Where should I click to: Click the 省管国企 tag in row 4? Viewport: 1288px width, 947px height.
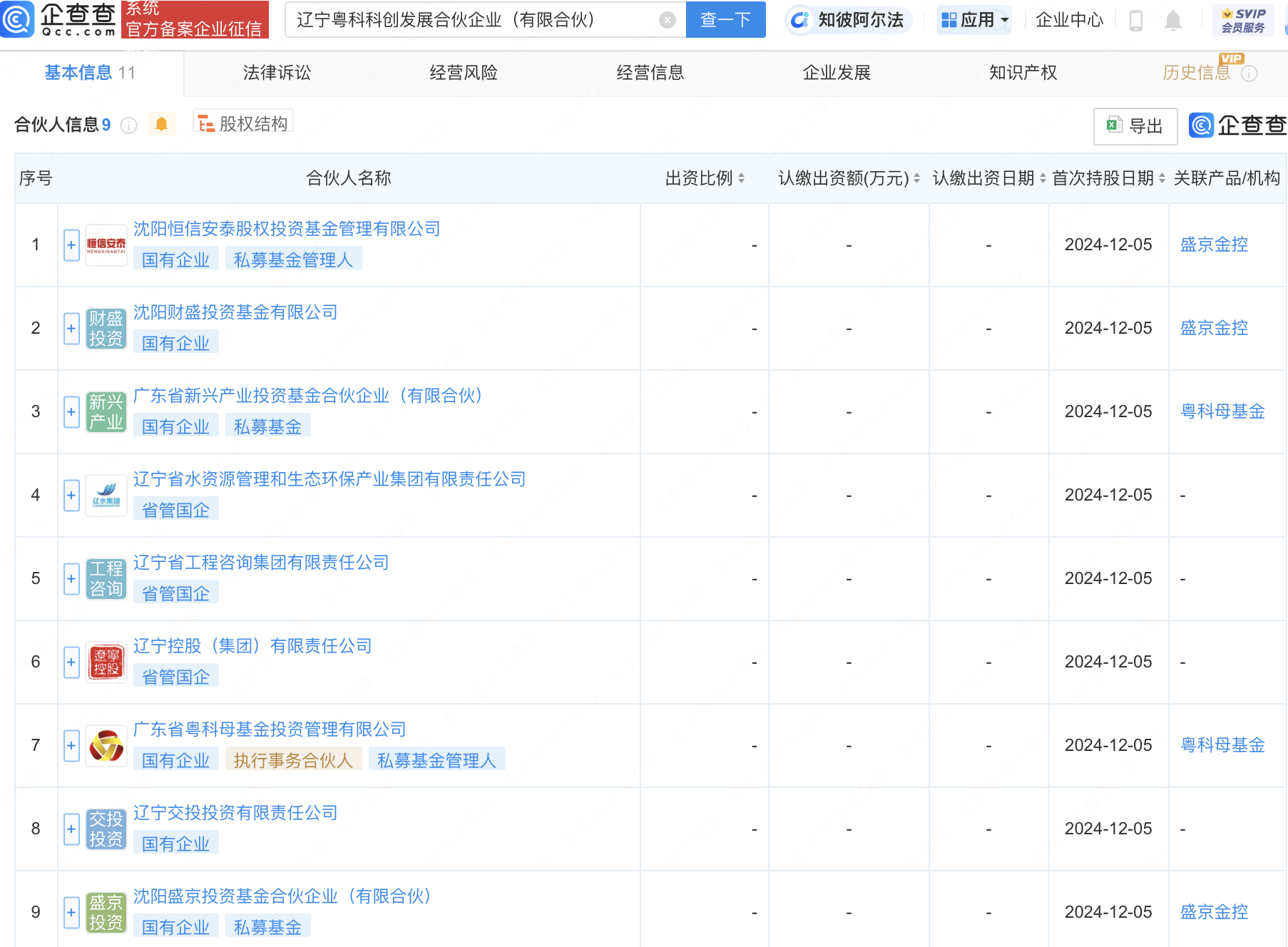click(x=175, y=510)
